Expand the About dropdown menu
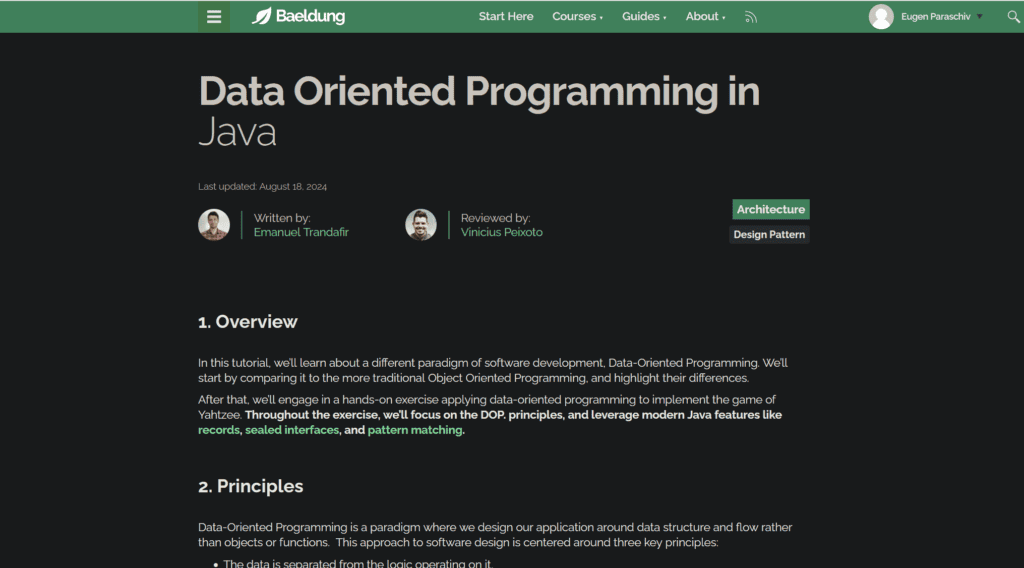Screen dimensions: 1024x568 705,16
